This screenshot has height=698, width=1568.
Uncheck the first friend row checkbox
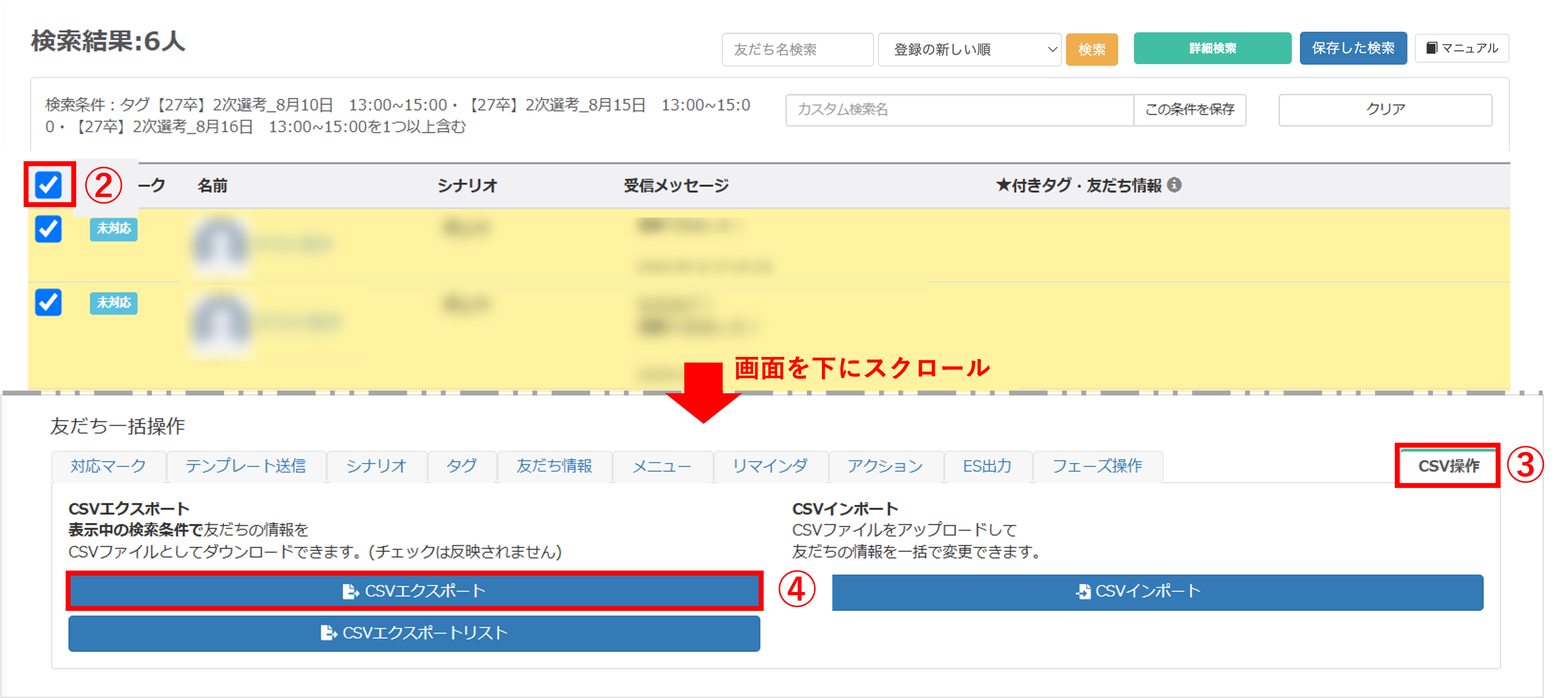point(48,229)
